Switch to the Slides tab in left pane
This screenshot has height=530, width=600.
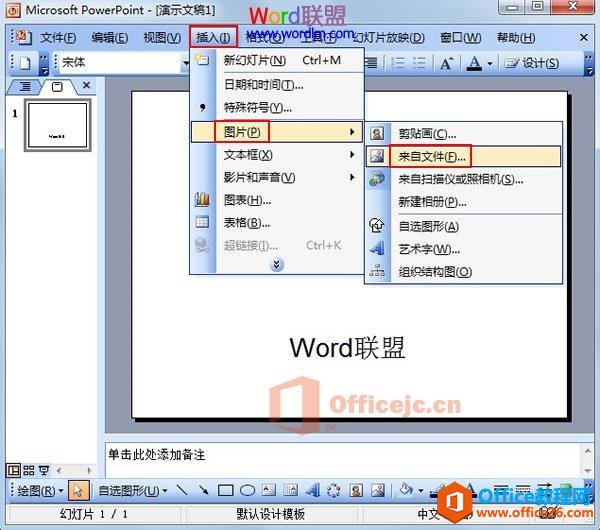click(x=57, y=86)
